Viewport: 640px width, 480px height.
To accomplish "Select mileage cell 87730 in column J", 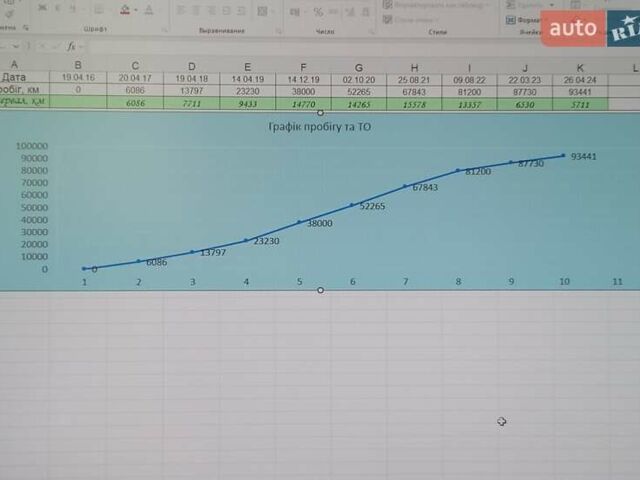I will 524,93.
